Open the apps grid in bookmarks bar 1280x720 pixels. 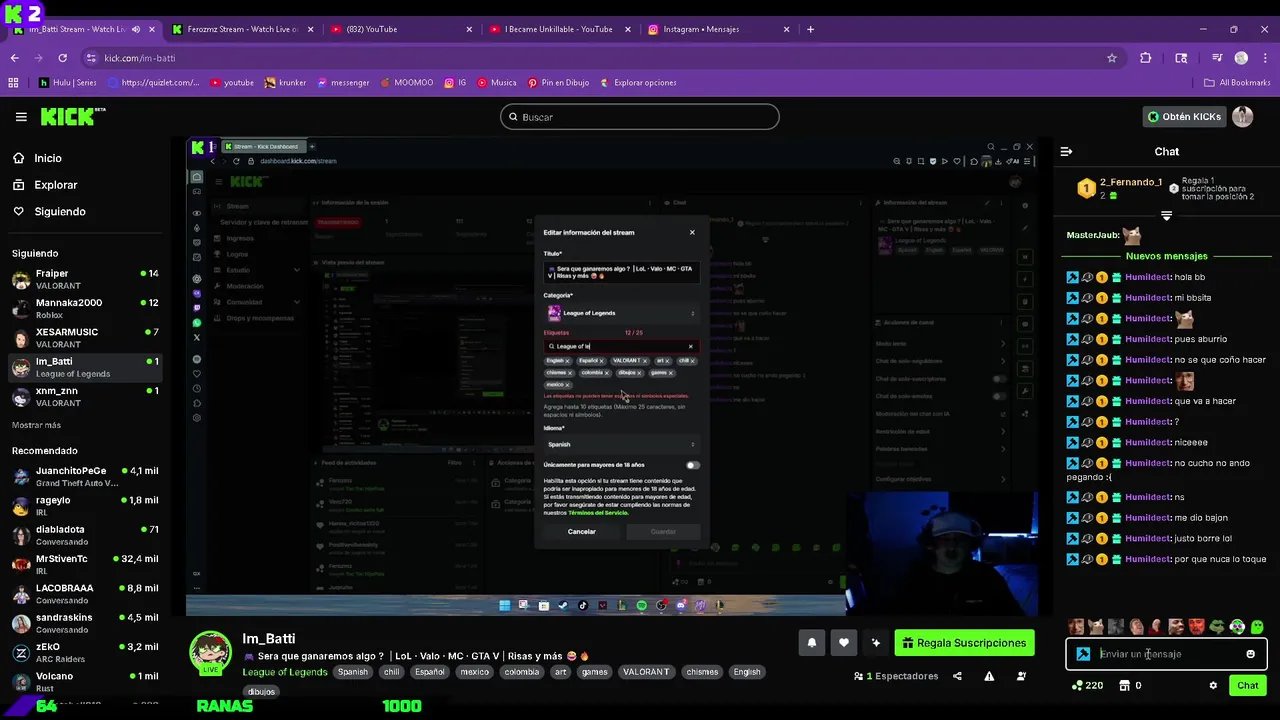click(x=13, y=83)
